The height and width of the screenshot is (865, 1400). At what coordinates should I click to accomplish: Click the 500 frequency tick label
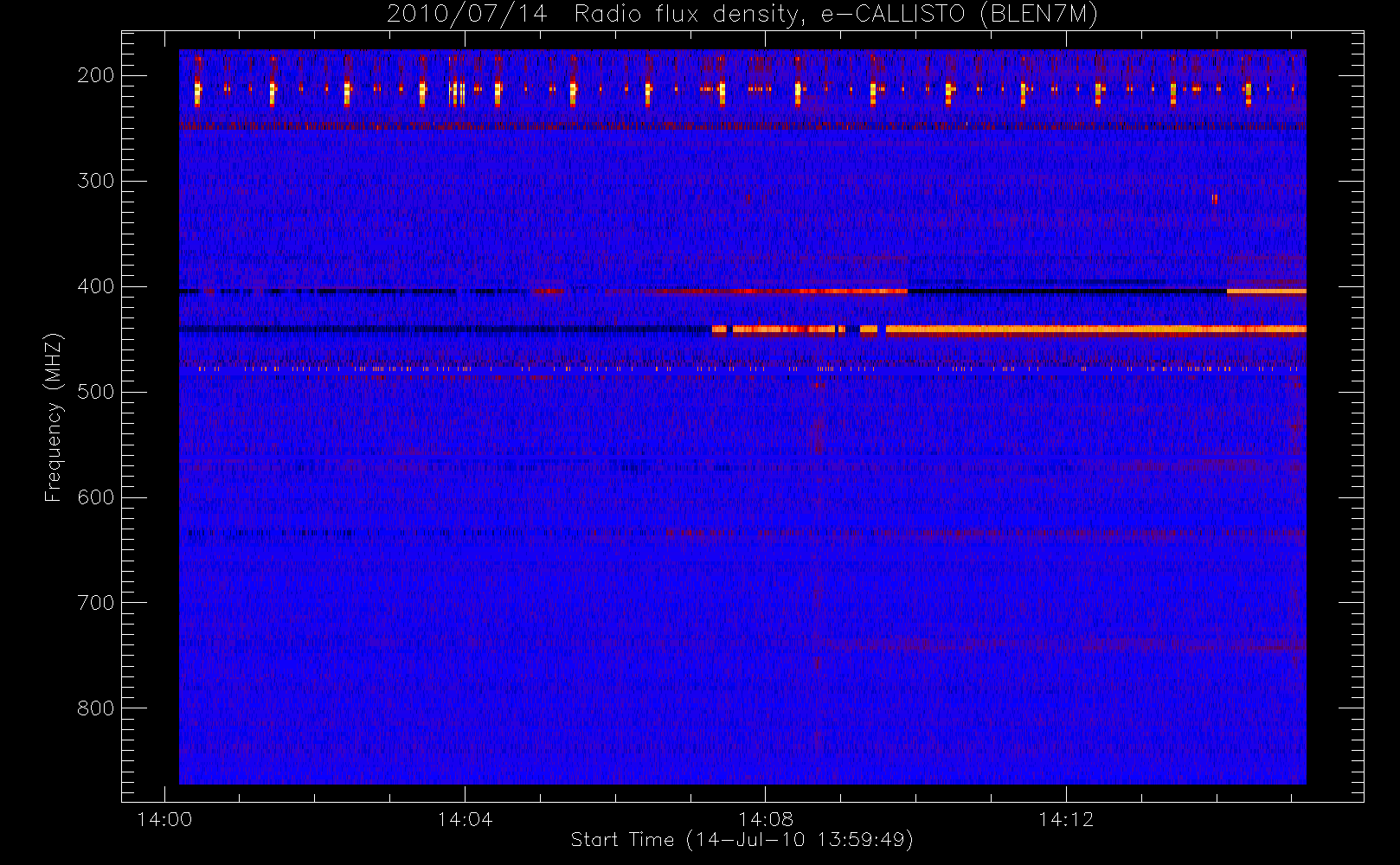[96, 392]
